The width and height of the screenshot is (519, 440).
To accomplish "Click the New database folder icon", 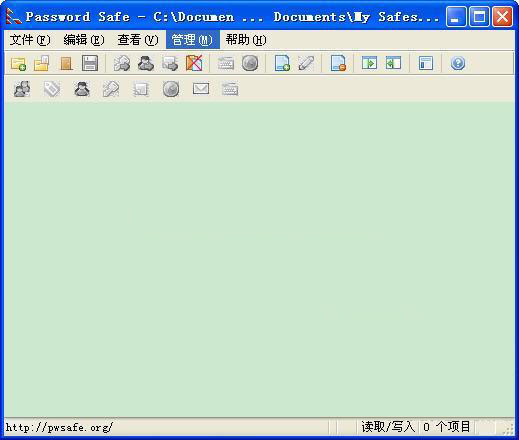I will (x=18, y=63).
